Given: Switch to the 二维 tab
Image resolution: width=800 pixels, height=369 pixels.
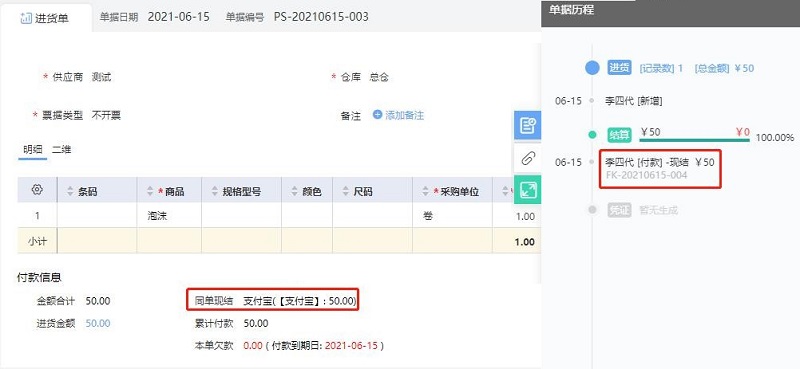Looking at the screenshot, I should click(61, 150).
